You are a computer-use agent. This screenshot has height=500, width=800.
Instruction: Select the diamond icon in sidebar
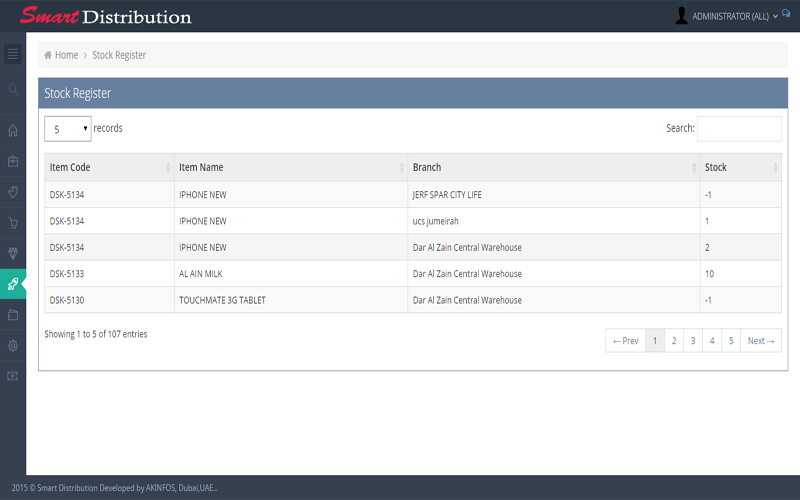pos(13,253)
